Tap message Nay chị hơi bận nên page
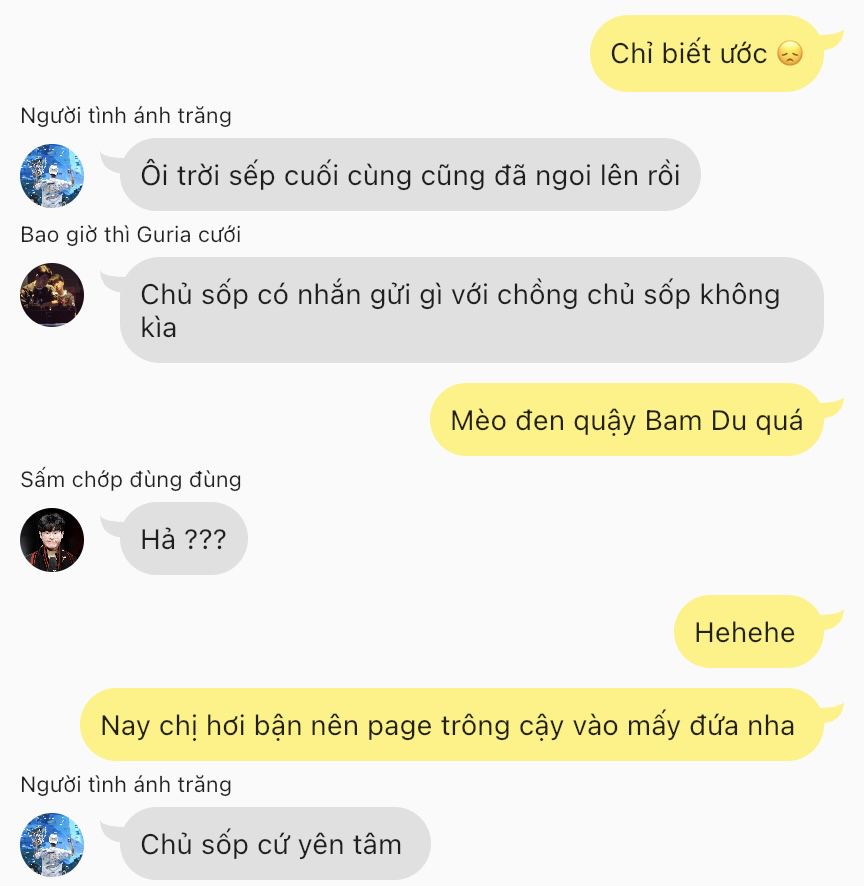864x886 pixels. 451,724
